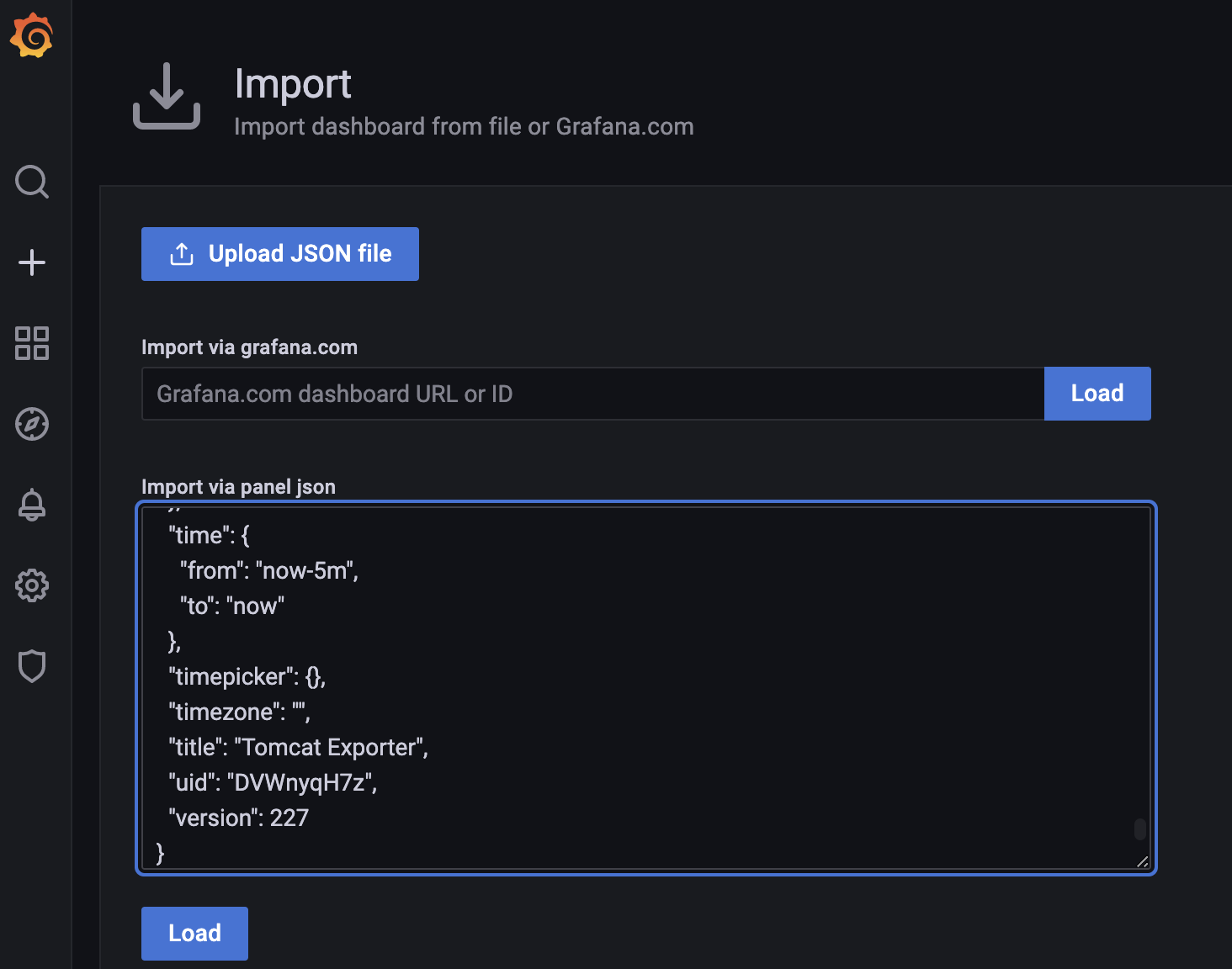The height and width of the screenshot is (969, 1232).
Task: Click the large Import download icon in header
Action: point(167,96)
